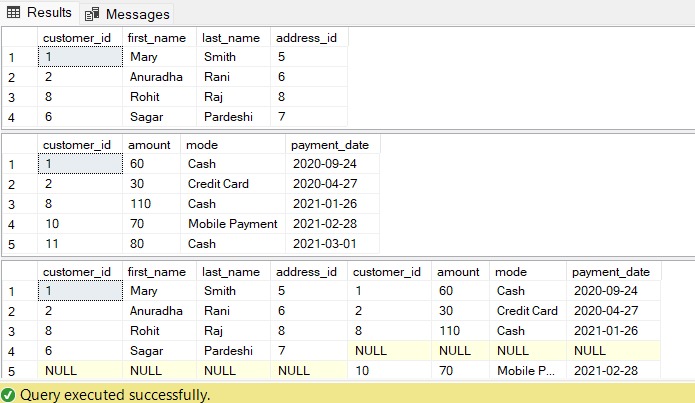This screenshot has height=403, width=695.
Task: Select first table's address_id column header
Action: (x=309, y=38)
